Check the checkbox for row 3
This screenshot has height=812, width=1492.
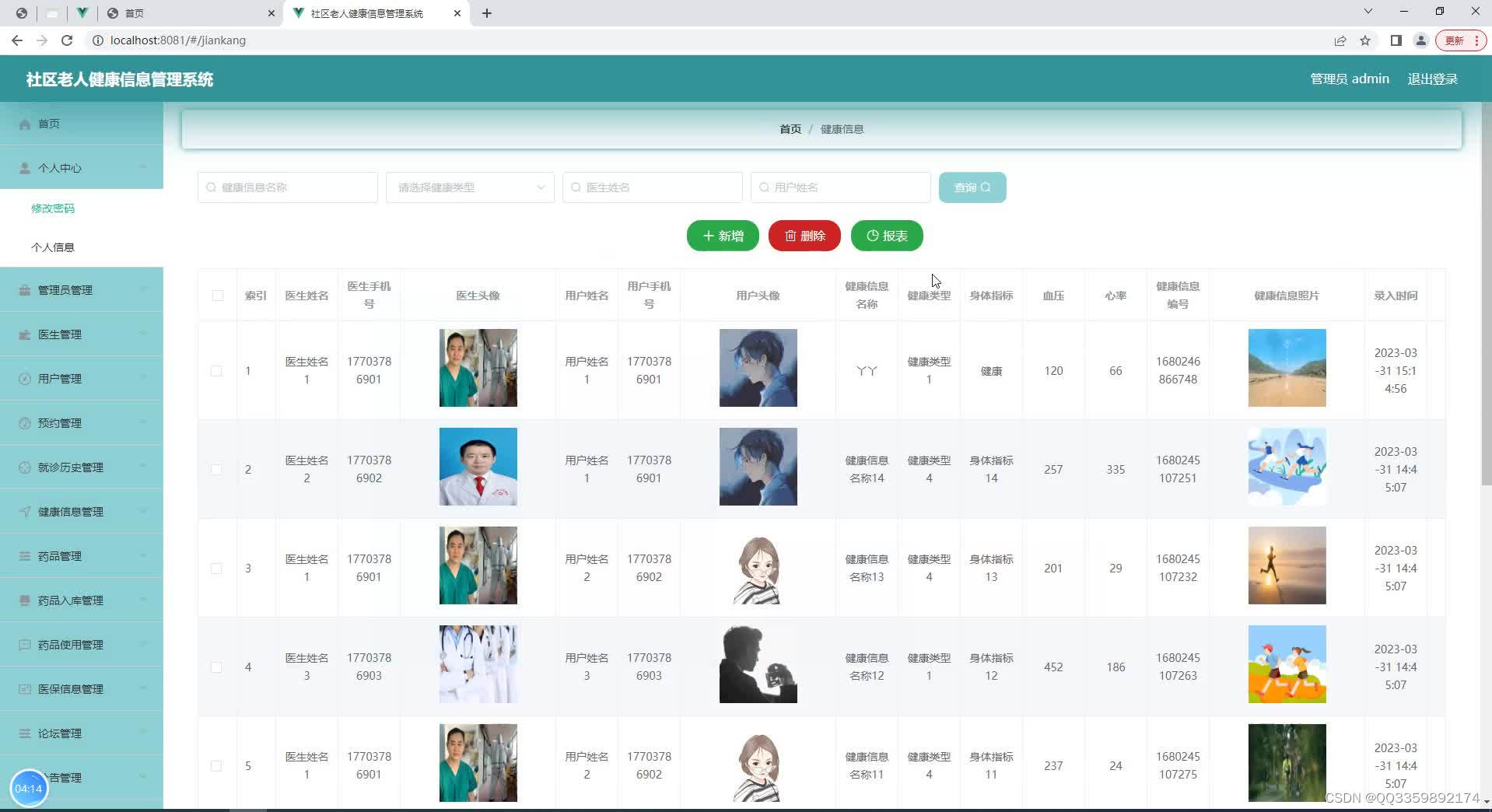[x=216, y=569]
